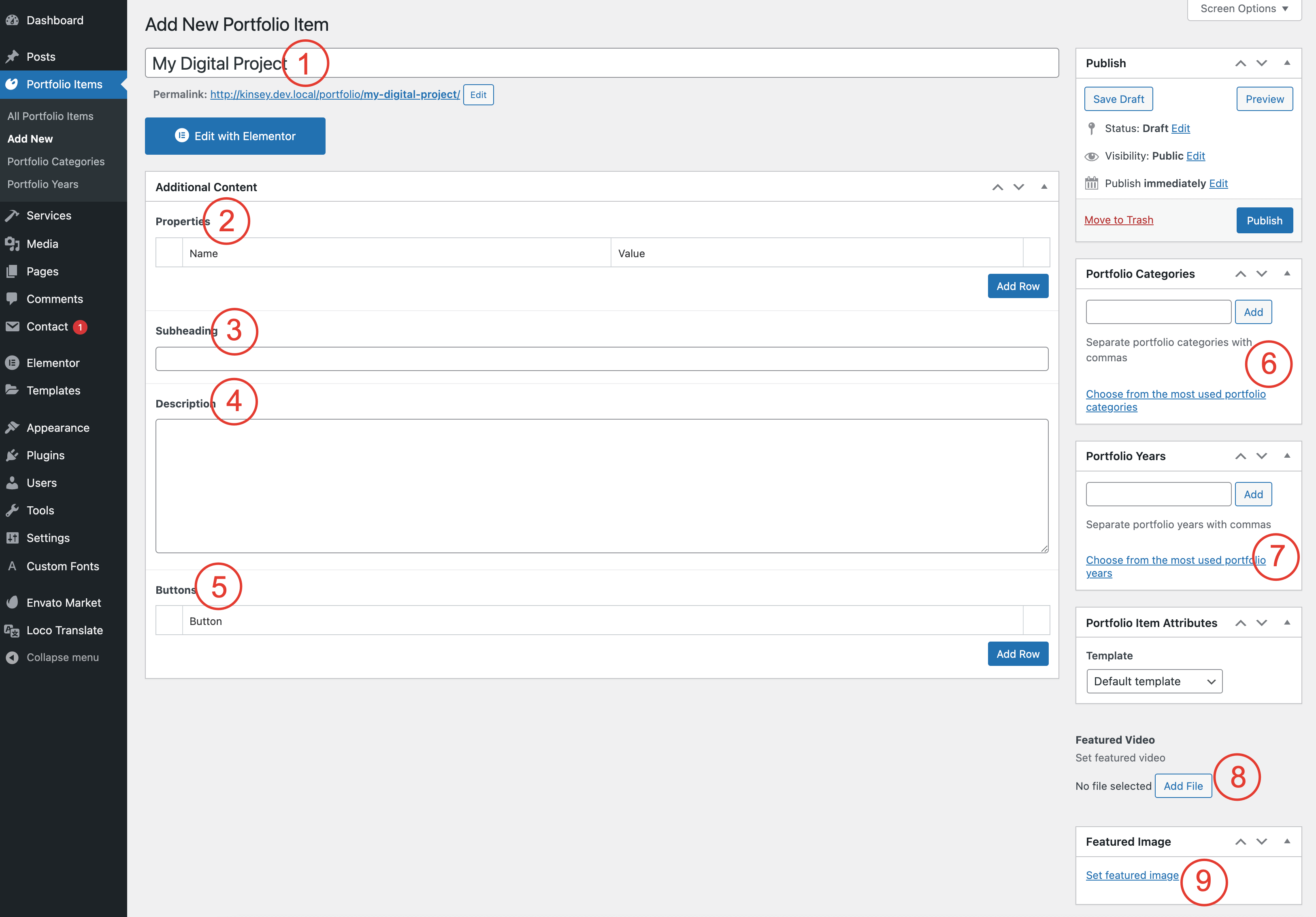This screenshot has height=917, width=1316.
Task: Click the Subheading text field
Action: point(601,359)
